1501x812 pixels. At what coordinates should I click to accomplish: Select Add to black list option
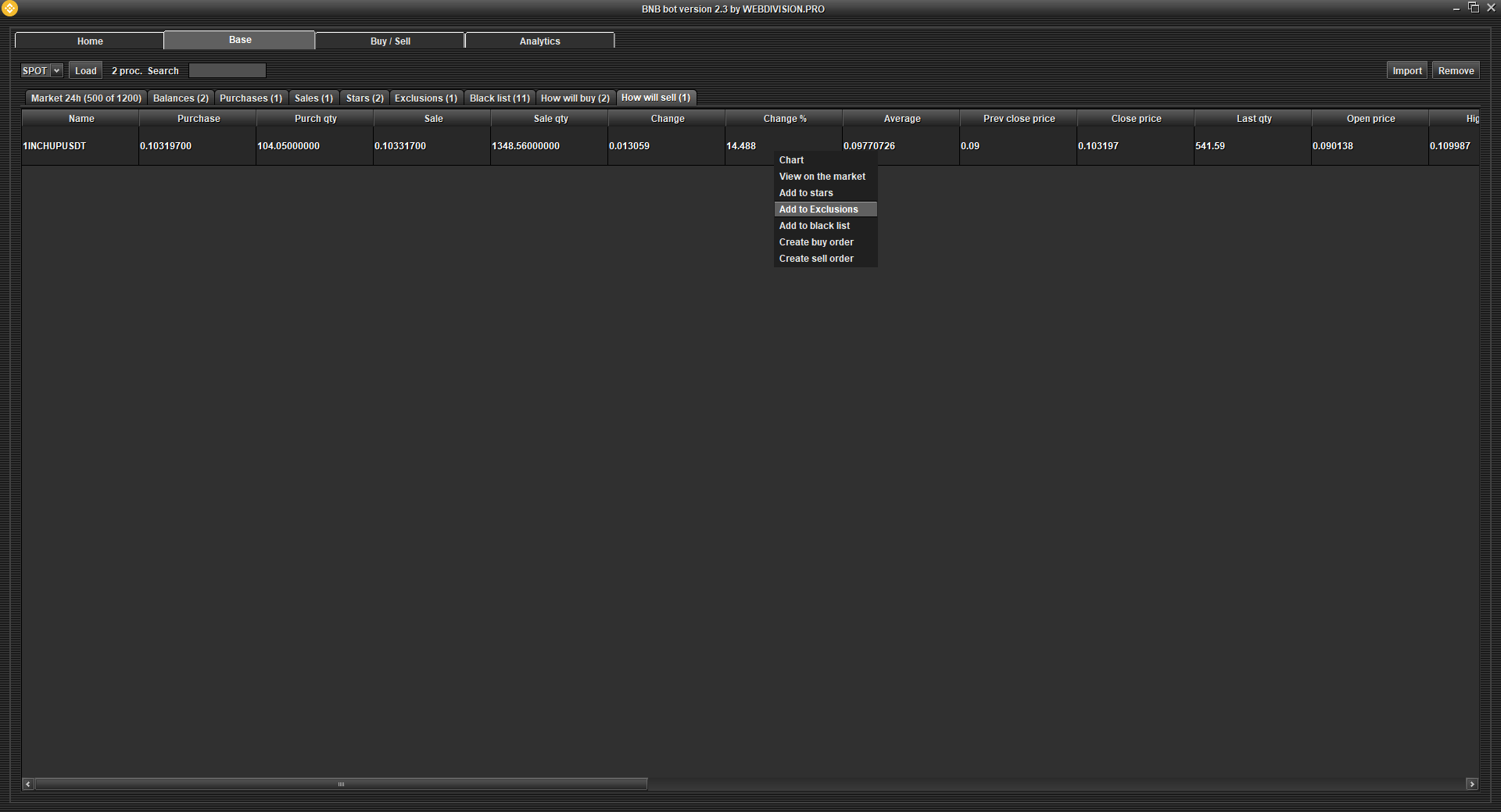pyautogui.click(x=814, y=226)
